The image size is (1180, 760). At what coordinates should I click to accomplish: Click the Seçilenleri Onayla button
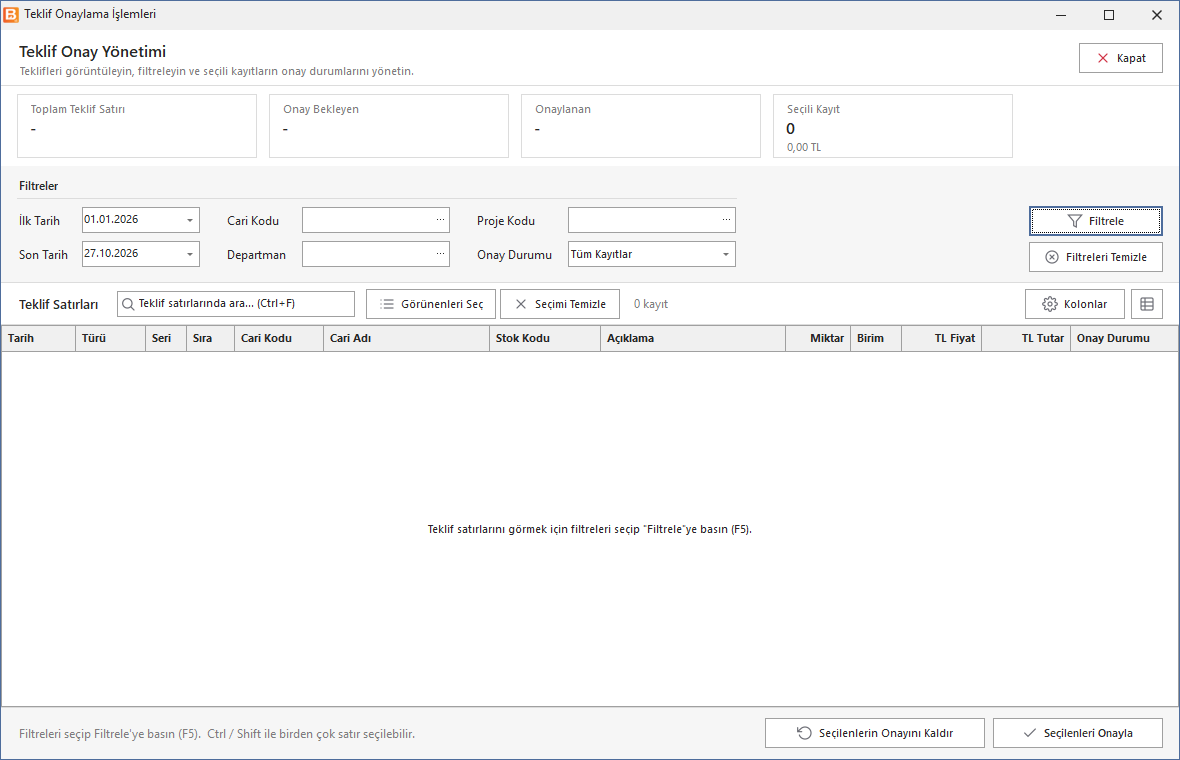[x=1078, y=733]
